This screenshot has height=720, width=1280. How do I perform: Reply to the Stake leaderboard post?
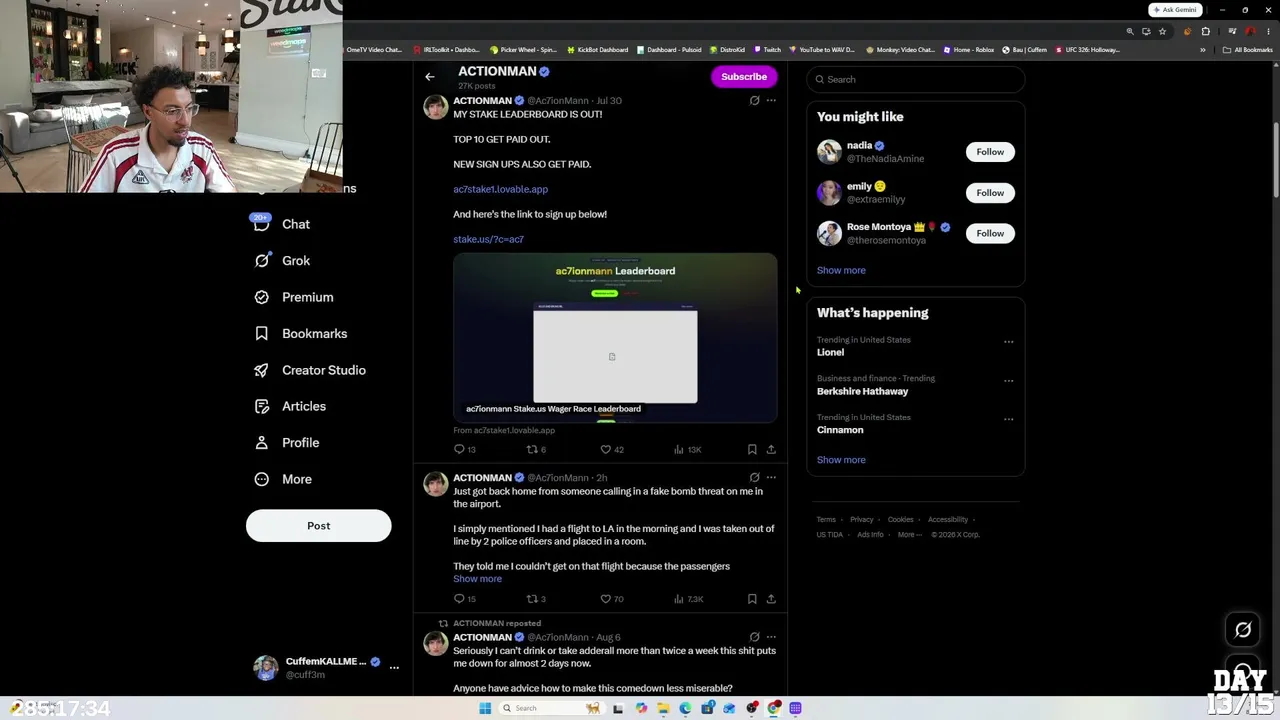coord(460,449)
